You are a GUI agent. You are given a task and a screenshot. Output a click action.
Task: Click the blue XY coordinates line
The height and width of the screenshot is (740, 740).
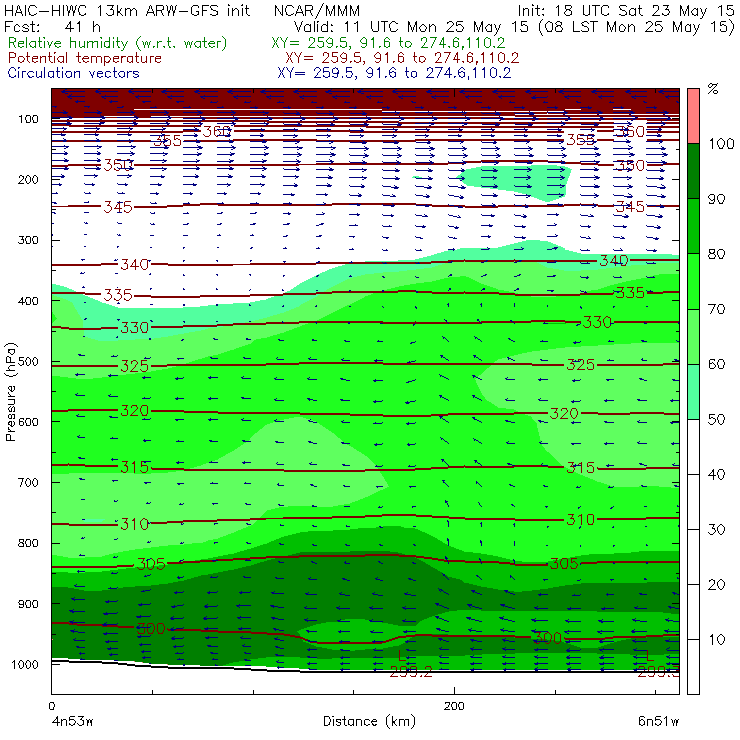pyautogui.click(x=394, y=73)
